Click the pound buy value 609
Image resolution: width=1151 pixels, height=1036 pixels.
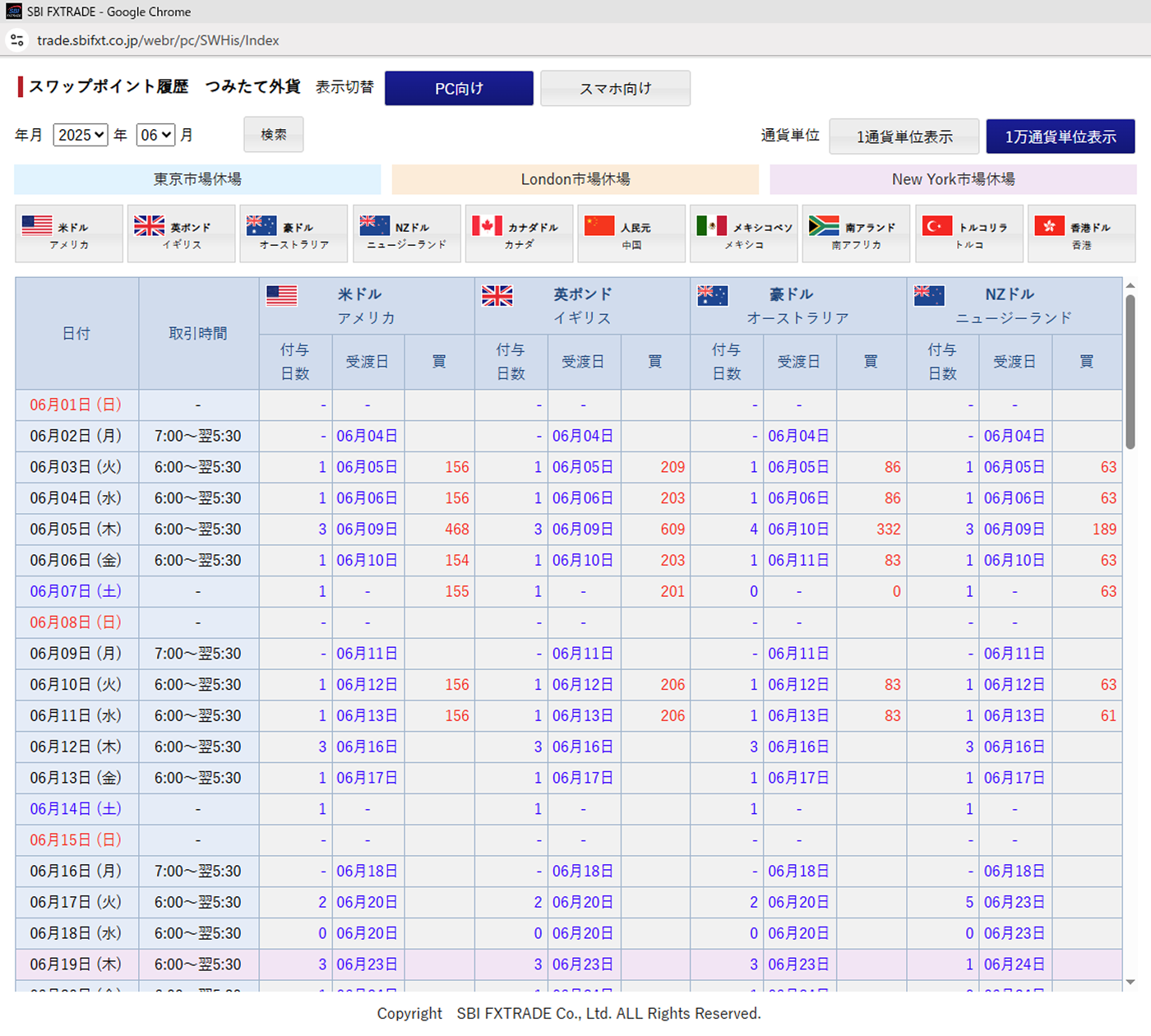673,530
